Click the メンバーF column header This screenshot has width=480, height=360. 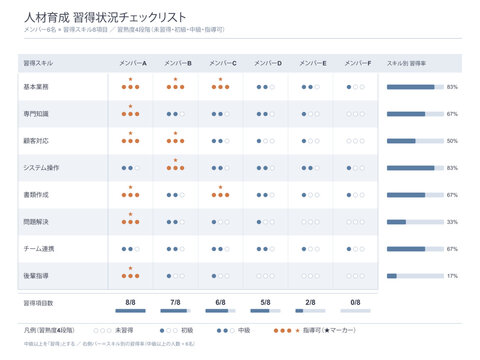[x=358, y=63]
